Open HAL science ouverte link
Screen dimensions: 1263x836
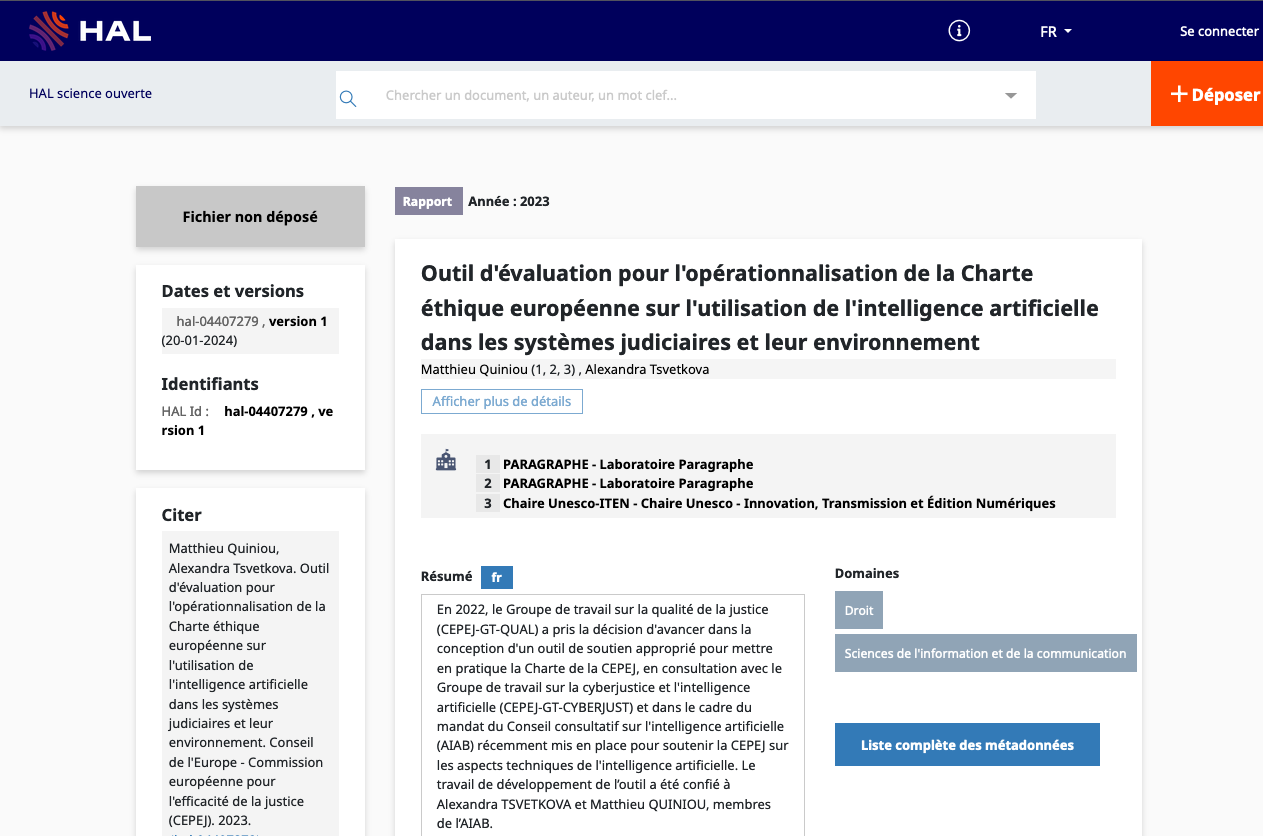pyautogui.click(x=91, y=94)
